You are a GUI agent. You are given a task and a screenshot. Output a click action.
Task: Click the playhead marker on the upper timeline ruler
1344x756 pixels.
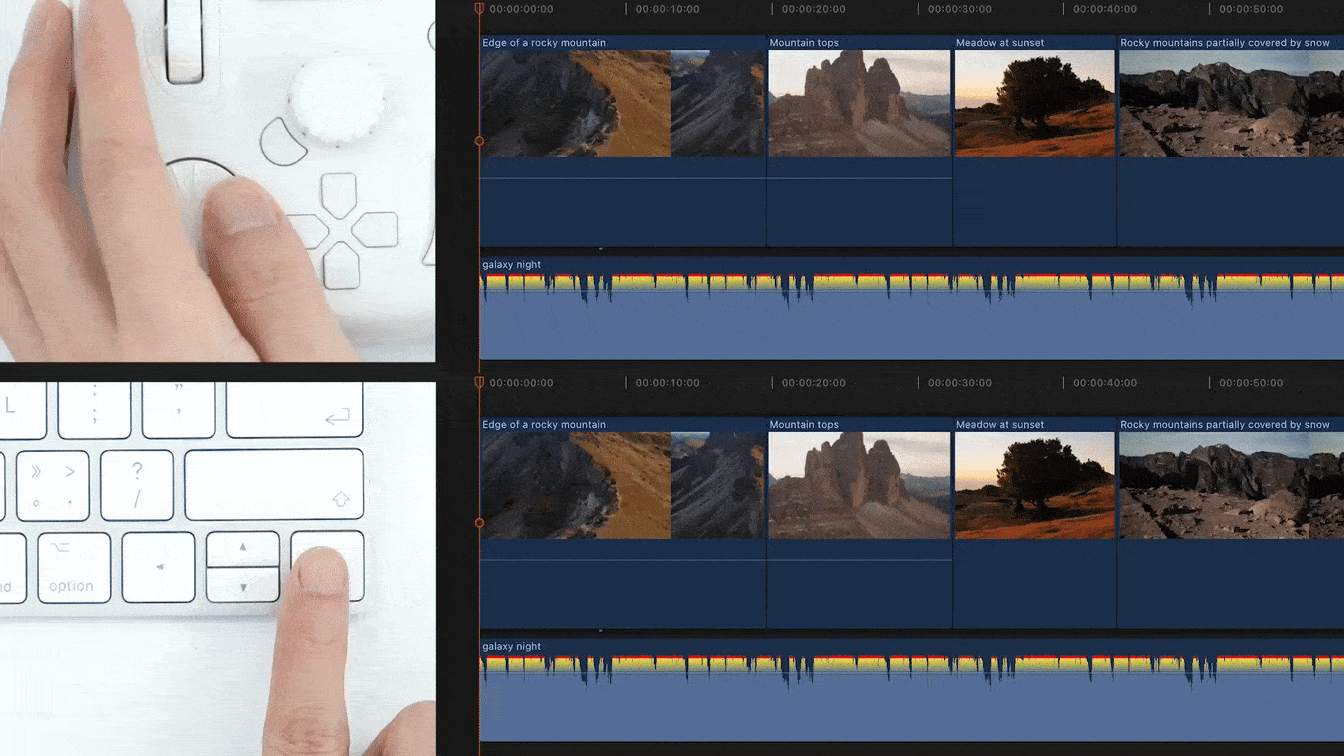coord(479,9)
